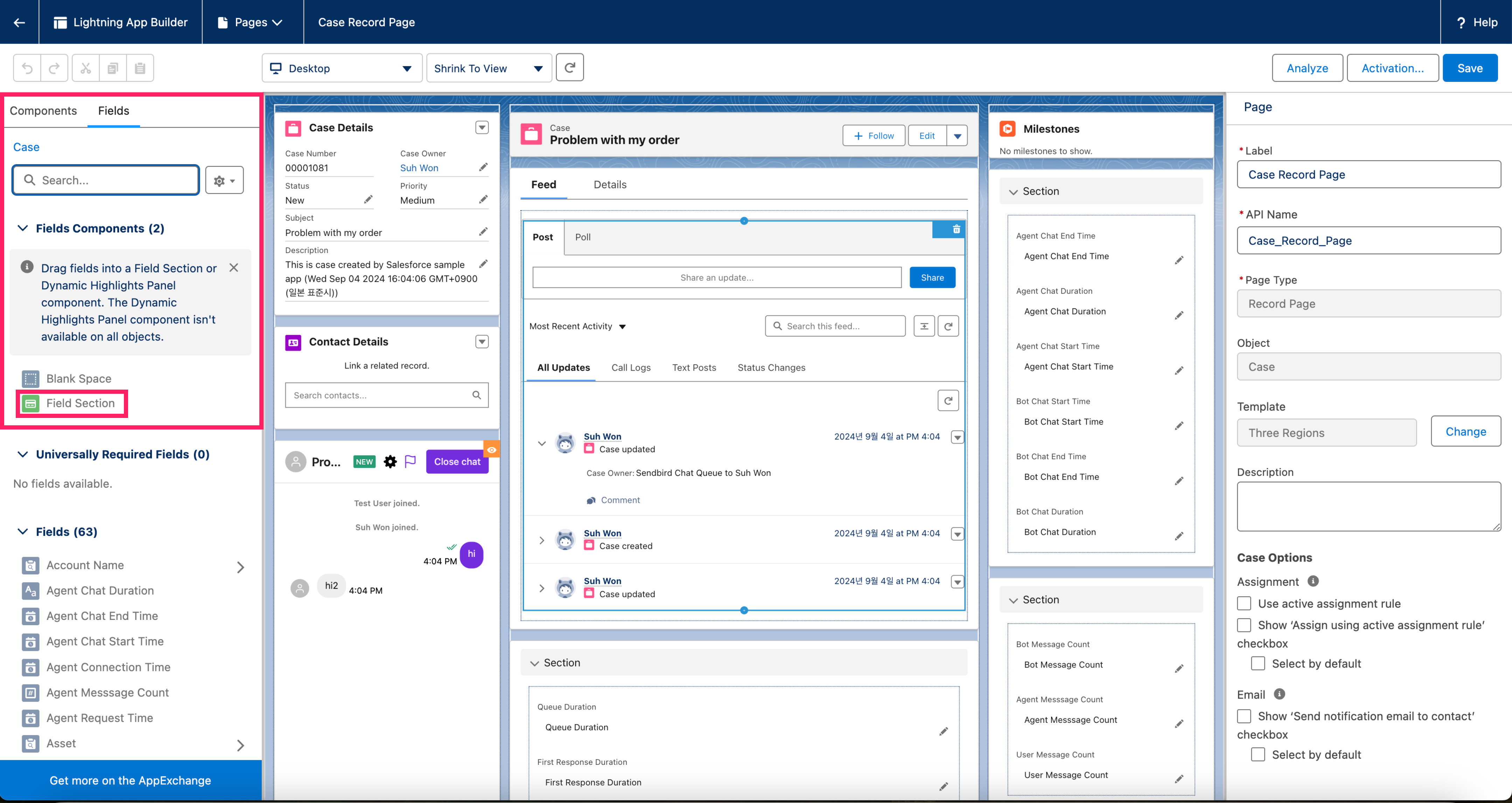
Task: Click the Share an update input field
Action: click(x=717, y=277)
